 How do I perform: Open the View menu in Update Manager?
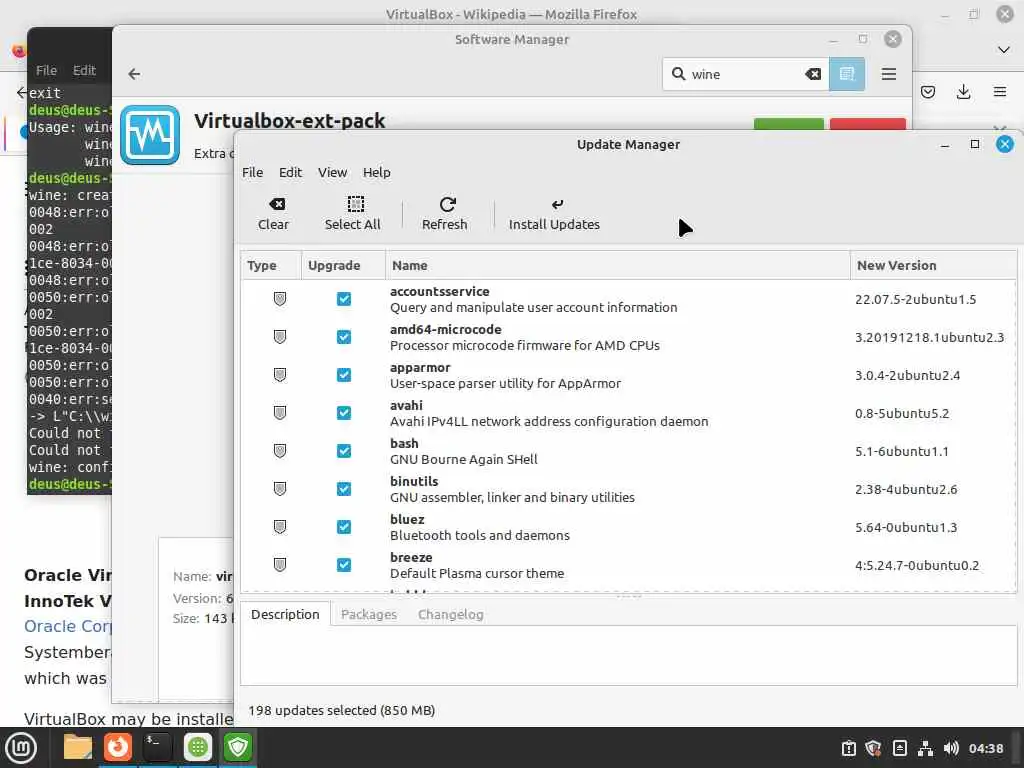click(332, 172)
